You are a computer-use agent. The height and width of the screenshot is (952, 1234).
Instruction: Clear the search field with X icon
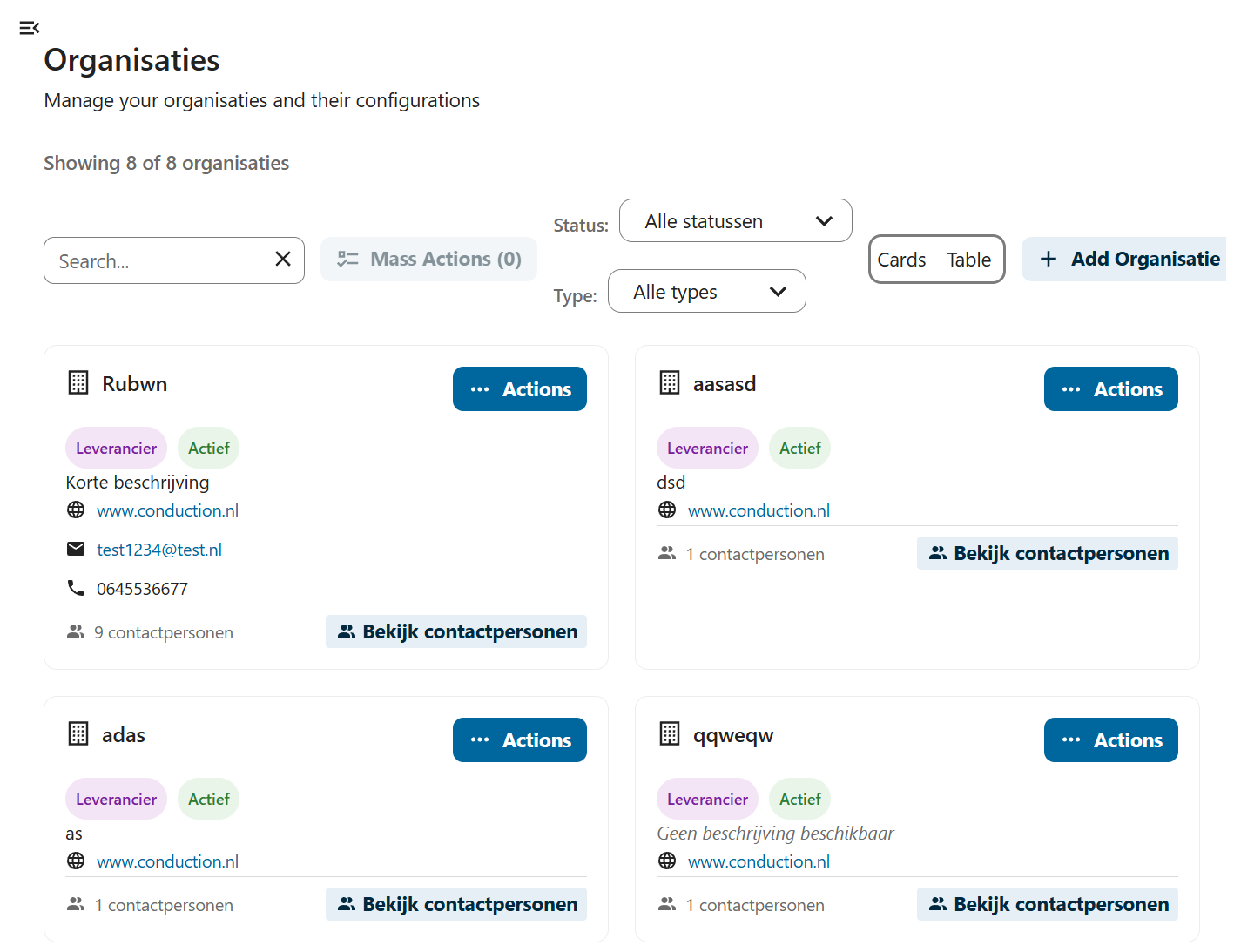point(283,260)
